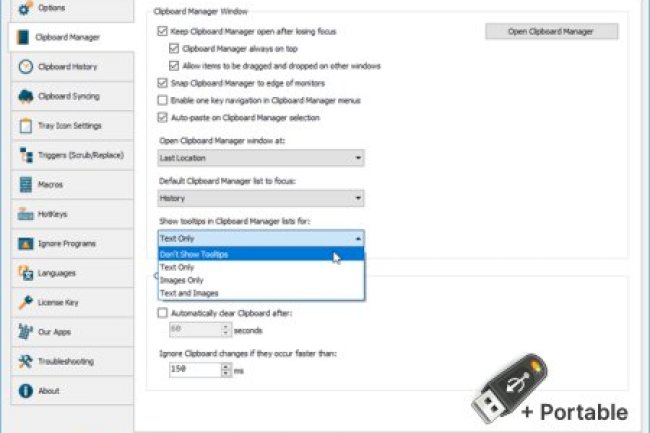The image size is (650, 433).
Task: Open the HotKeys sidebar icon
Action: pyautogui.click(x=25, y=214)
